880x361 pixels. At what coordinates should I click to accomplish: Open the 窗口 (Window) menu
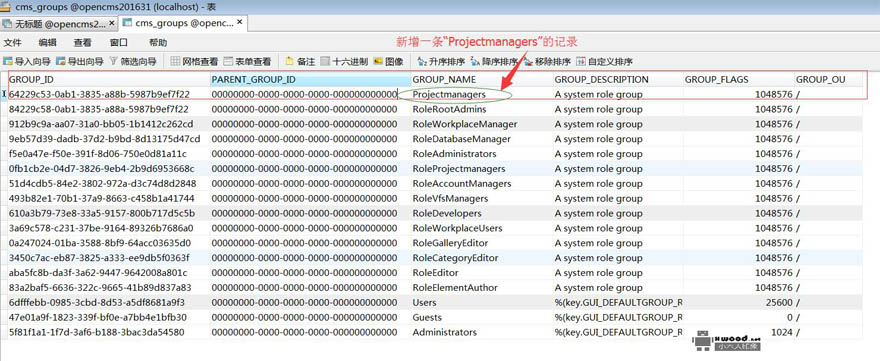click(118, 43)
